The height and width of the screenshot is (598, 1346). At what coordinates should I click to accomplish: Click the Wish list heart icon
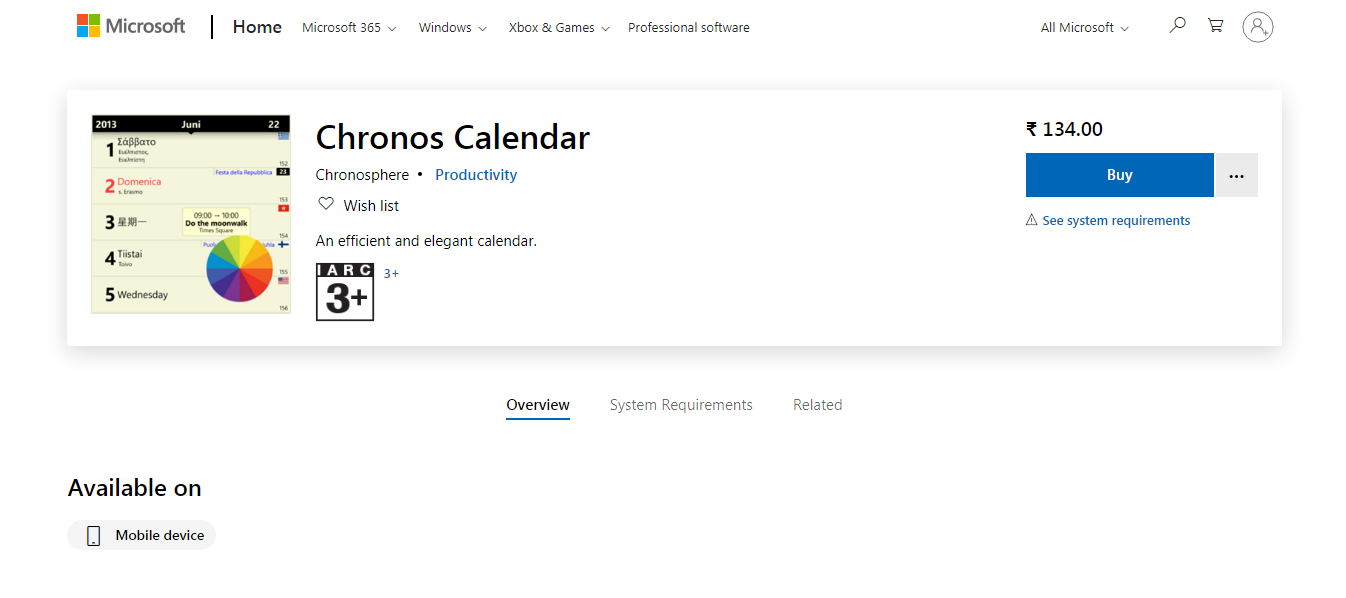pos(325,204)
